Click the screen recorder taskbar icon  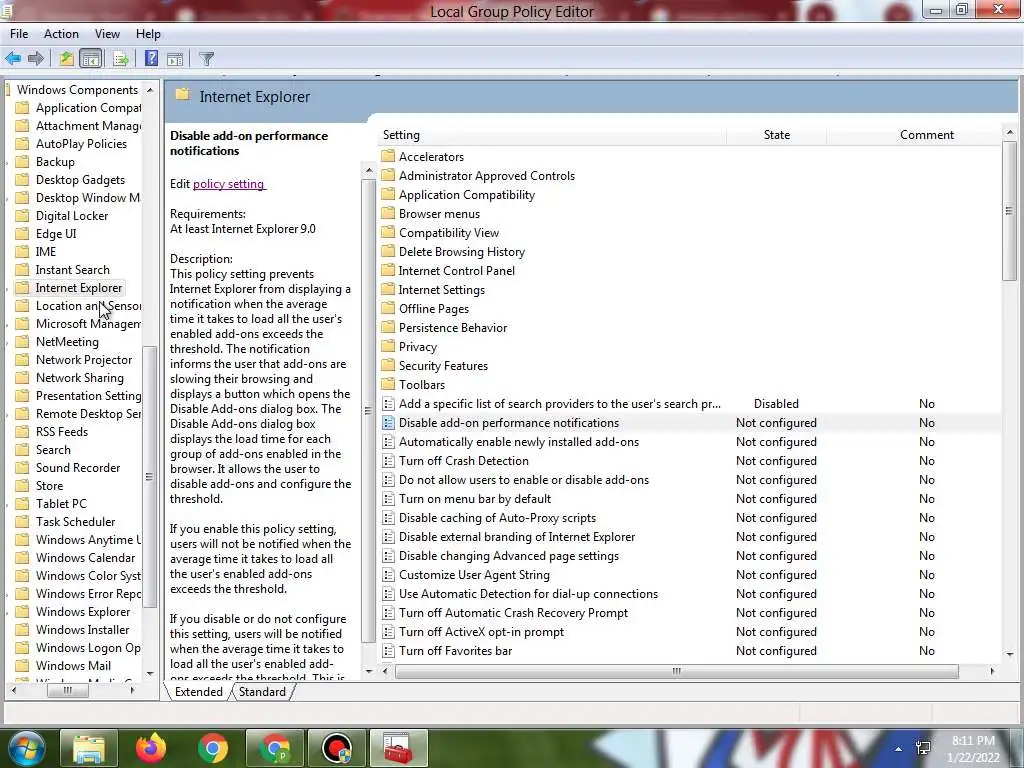coord(337,748)
